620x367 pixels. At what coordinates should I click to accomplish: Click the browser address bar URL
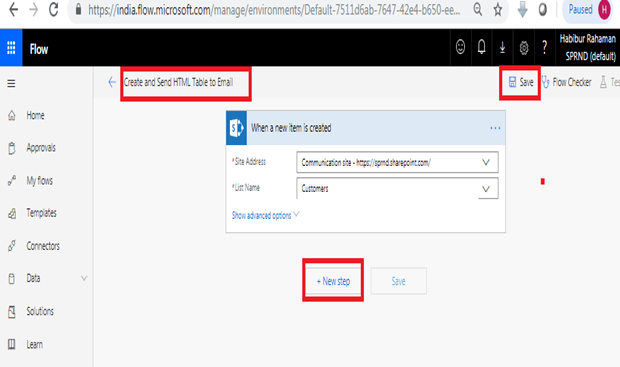pos(274,9)
